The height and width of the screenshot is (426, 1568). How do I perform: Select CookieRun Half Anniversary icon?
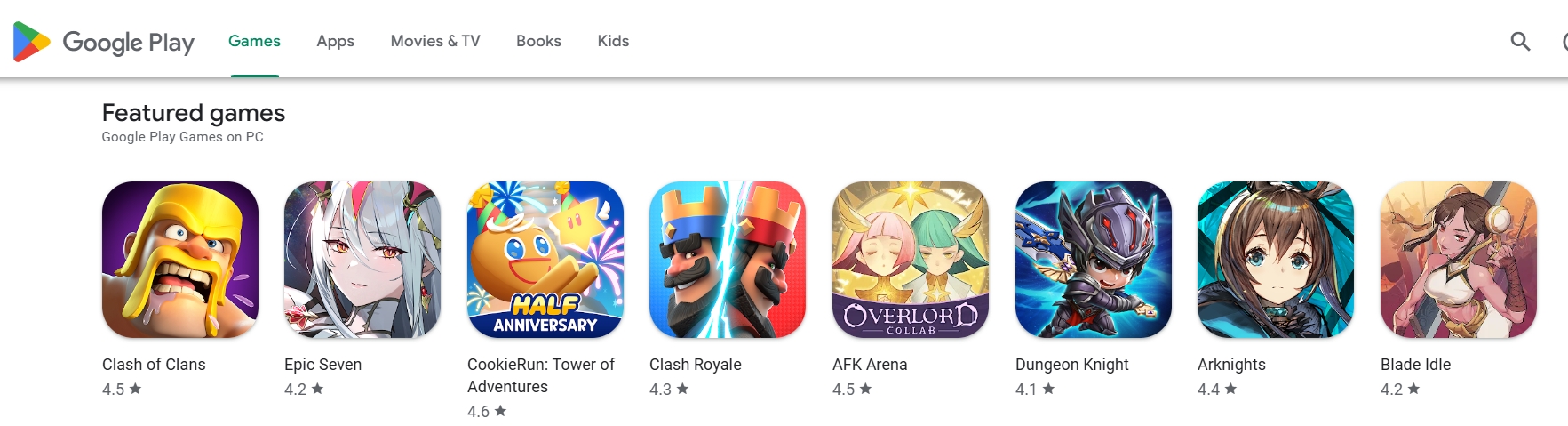(545, 260)
